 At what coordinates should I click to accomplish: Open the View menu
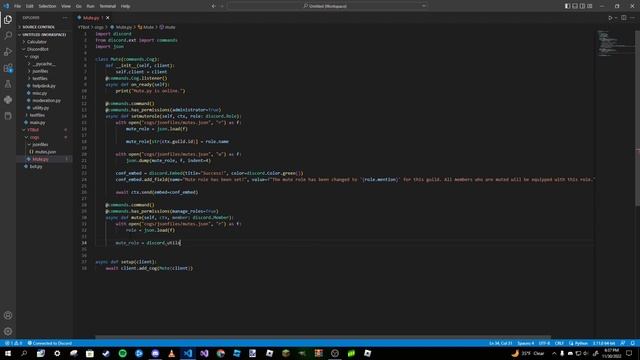(66, 6)
